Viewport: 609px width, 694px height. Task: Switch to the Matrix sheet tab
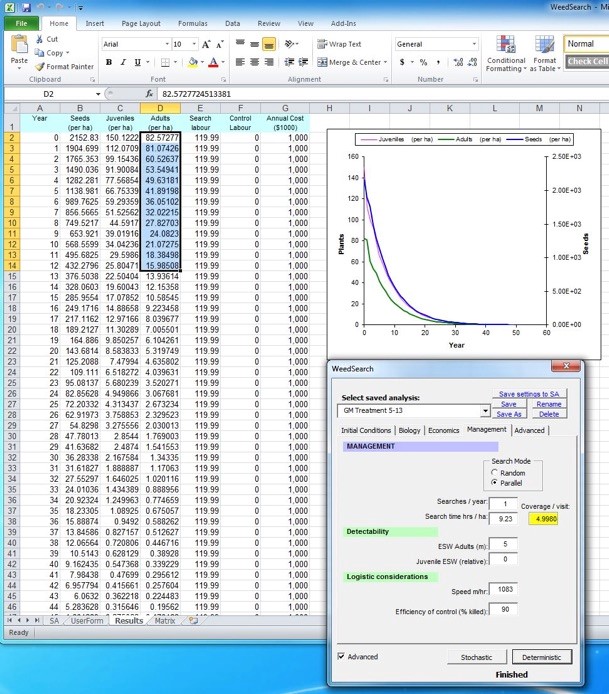(x=165, y=621)
